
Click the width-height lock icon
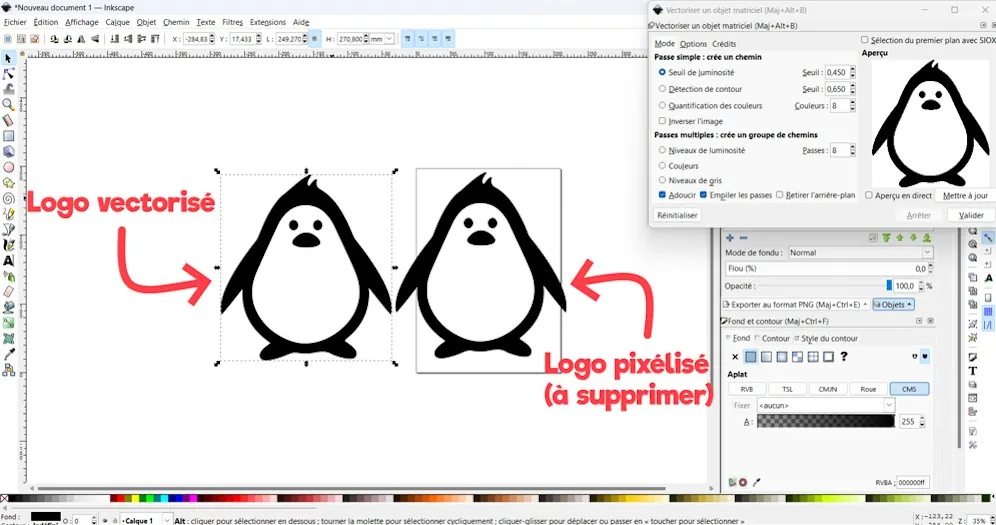(314, 39)
